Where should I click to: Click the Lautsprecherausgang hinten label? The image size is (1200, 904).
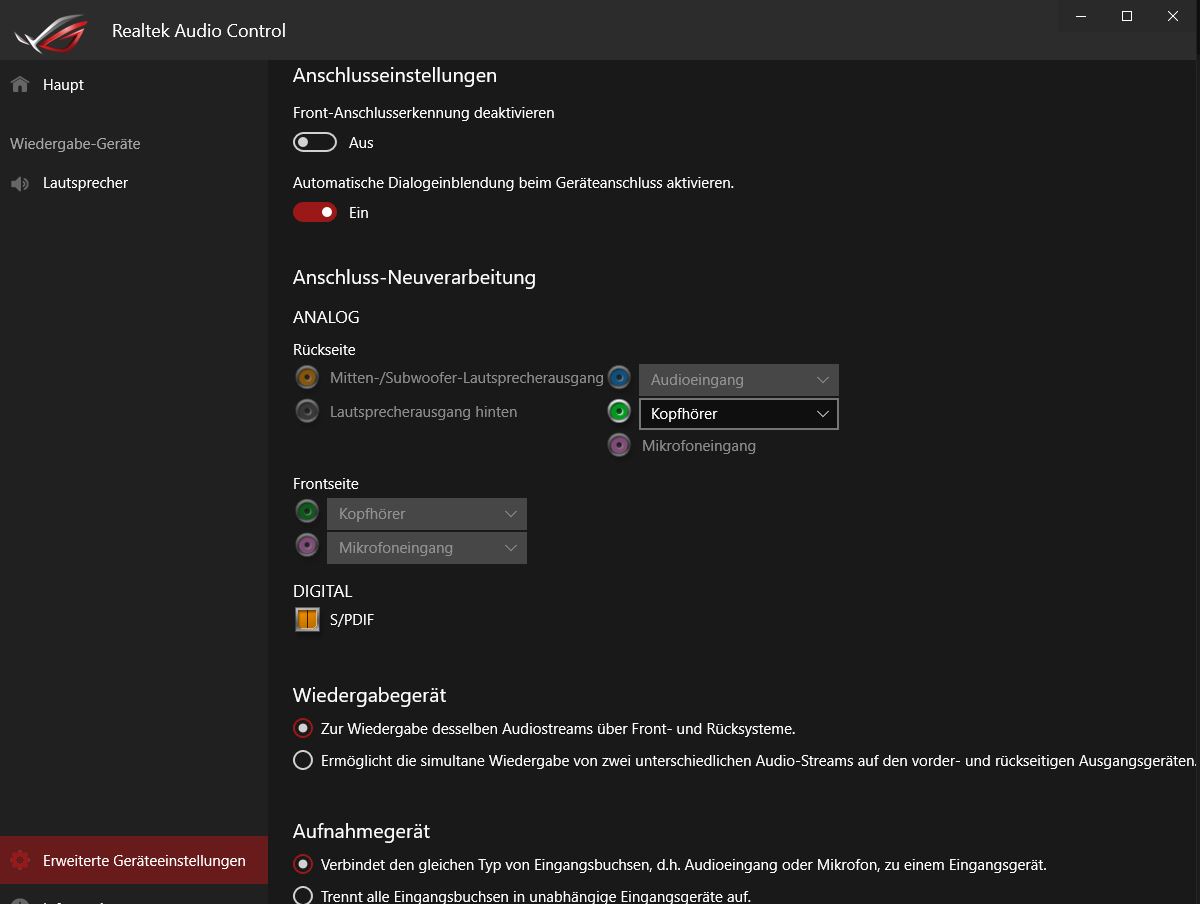(424, 412)
